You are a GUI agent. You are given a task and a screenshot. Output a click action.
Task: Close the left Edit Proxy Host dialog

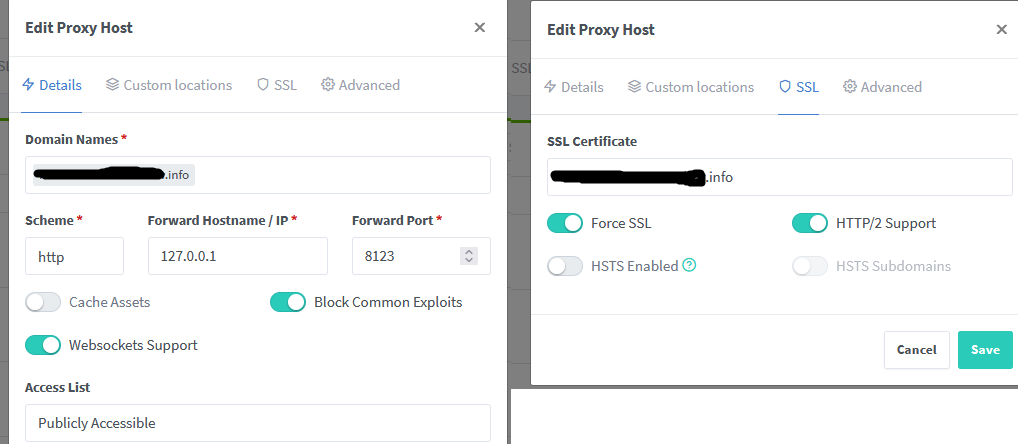(480, 28)
